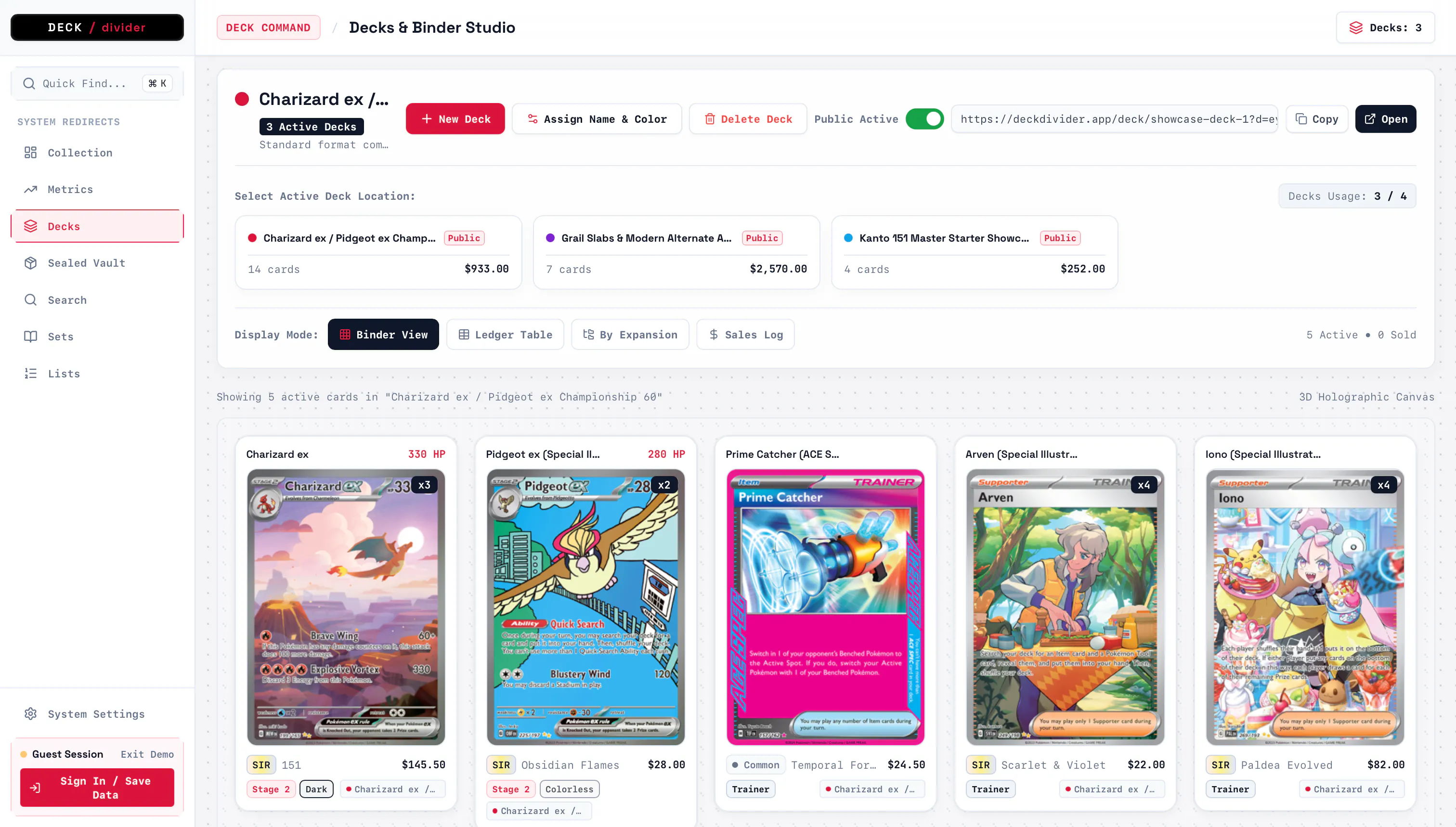Open the Pidgeot ex card image
Image resolution: width=1456 pixels, height=827 pixels.
[x=585, y=607]
